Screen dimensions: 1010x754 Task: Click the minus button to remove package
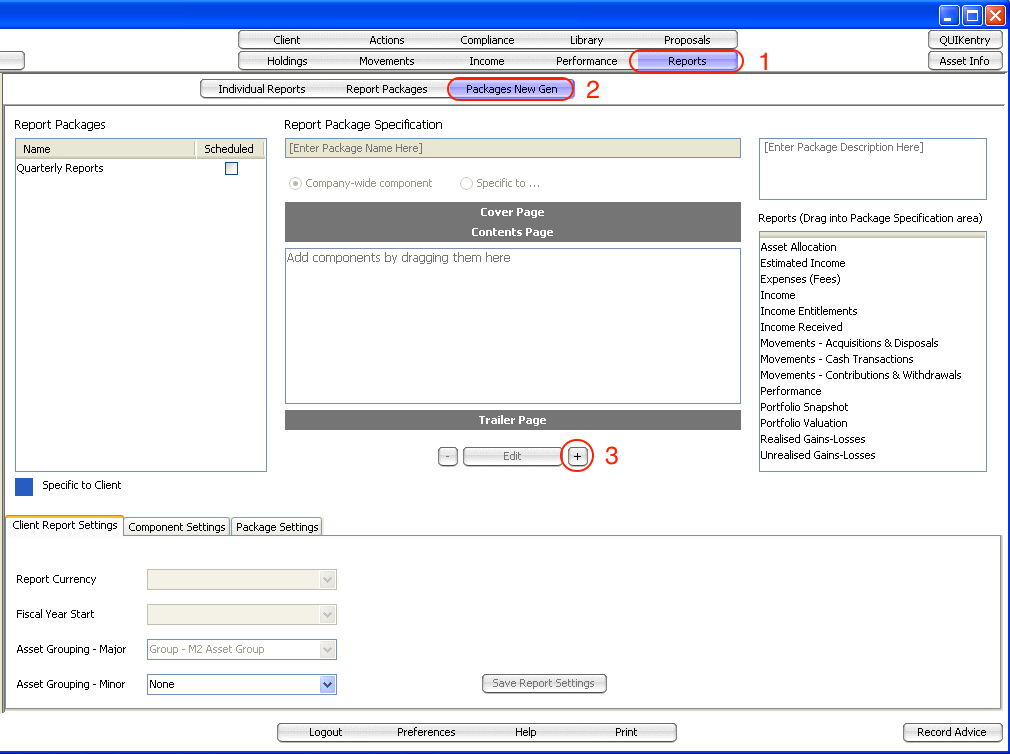(x=448, y=456)
